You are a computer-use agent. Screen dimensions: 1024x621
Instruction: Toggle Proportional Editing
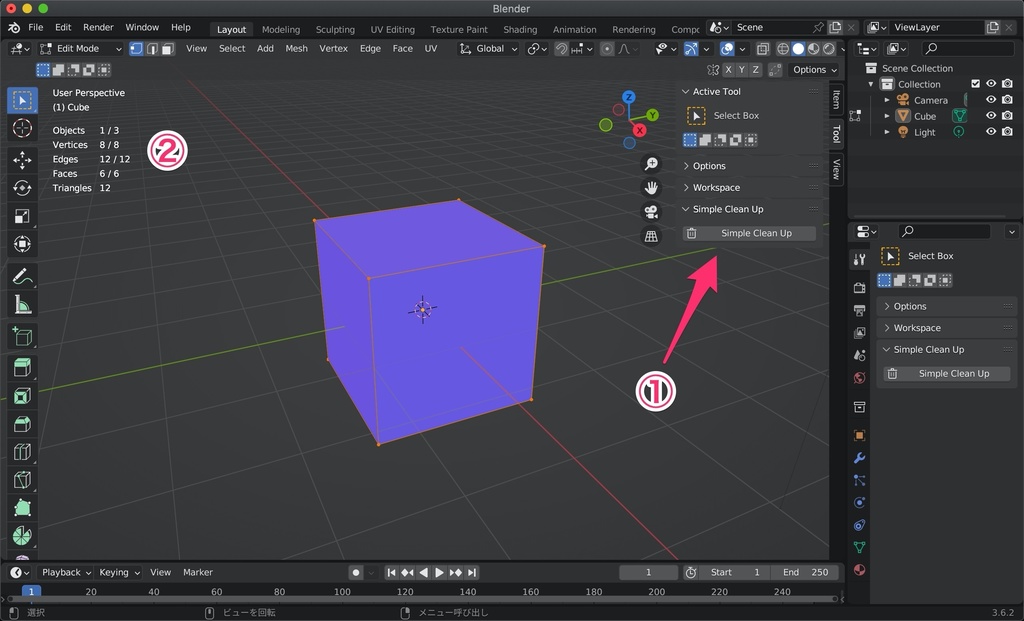[x=607, y=48]
